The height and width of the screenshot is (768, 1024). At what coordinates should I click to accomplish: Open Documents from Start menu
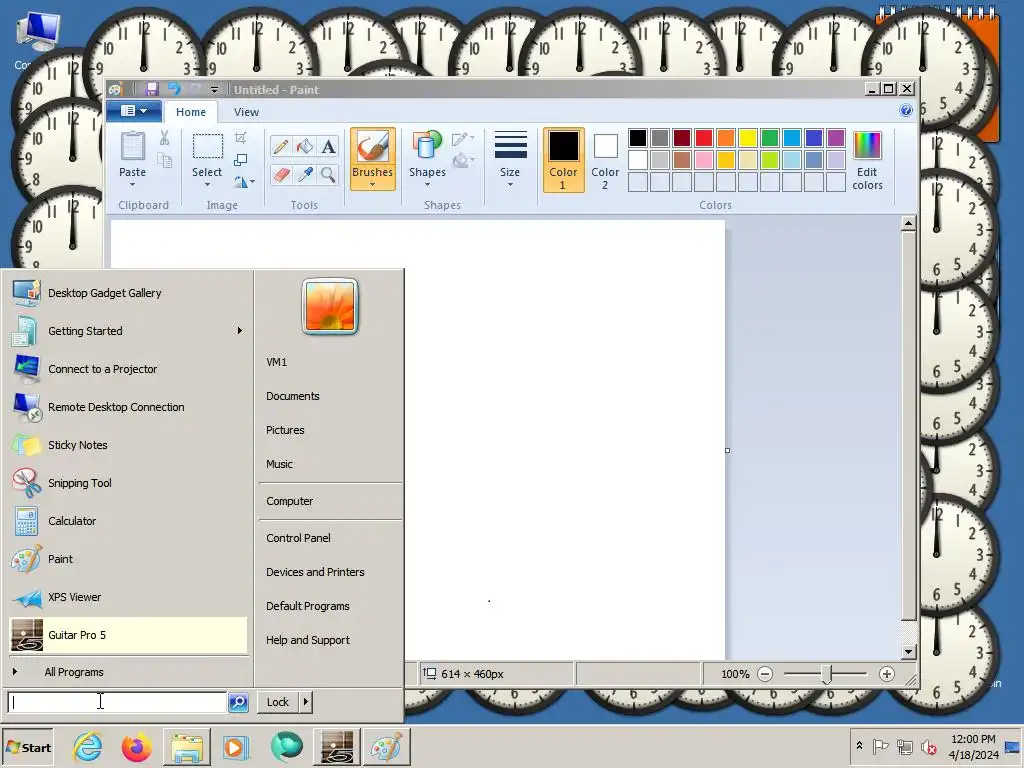(293, 396)
